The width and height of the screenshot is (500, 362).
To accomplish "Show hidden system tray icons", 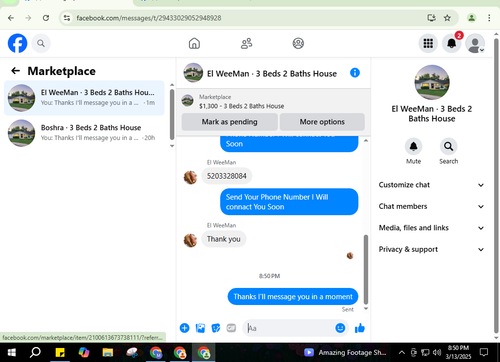I will [402, 352].
